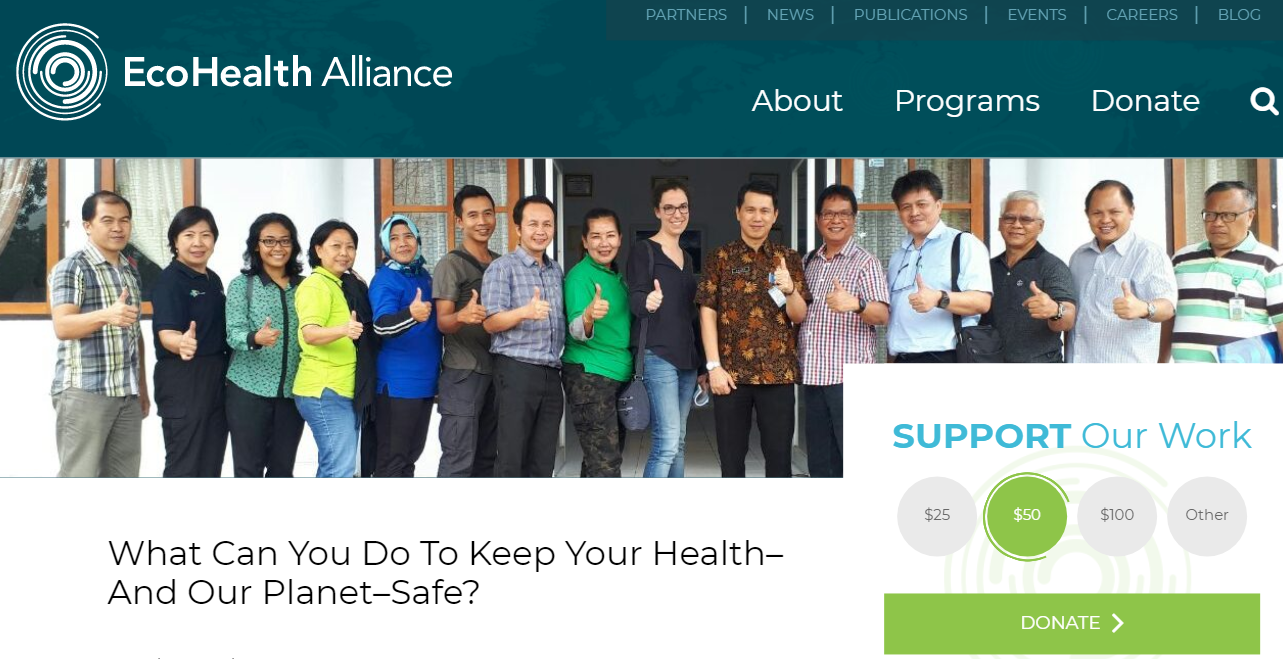Visit the Publications page
Image resolution: width=1283 pixels, height=659 pixels.
pyautogui.click(x=910, y=15)
